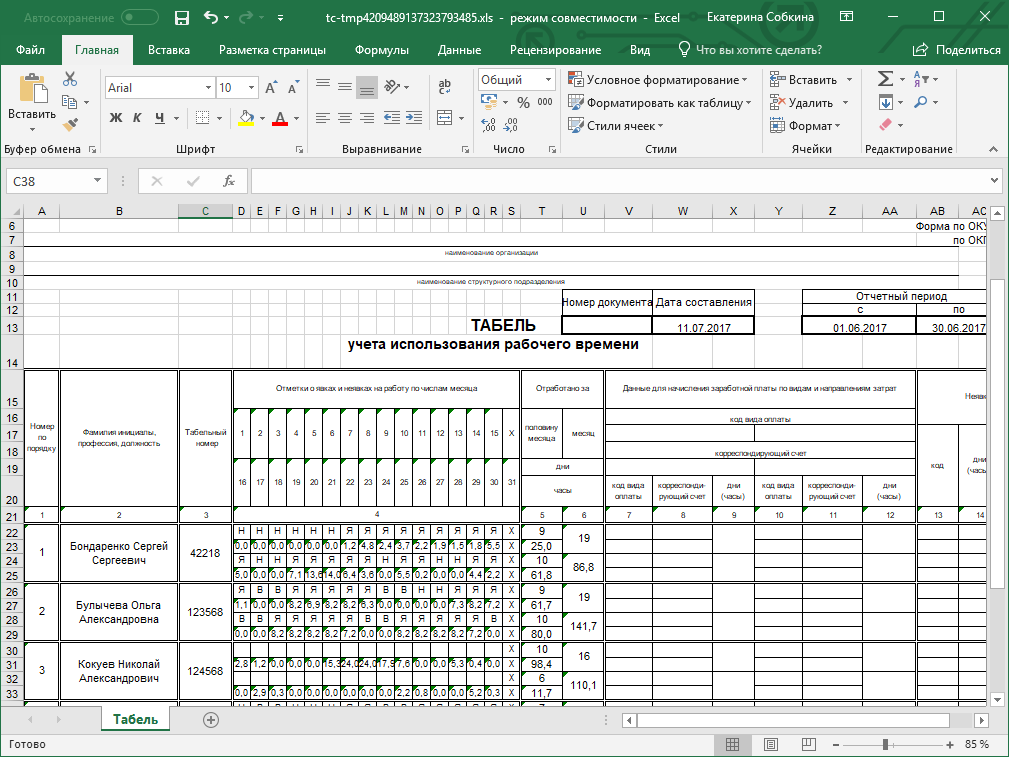1009x757 pixels.
Task: Expand the Условное форматирование dropdown
Action: pyautogui.click(x=658, y=80)
